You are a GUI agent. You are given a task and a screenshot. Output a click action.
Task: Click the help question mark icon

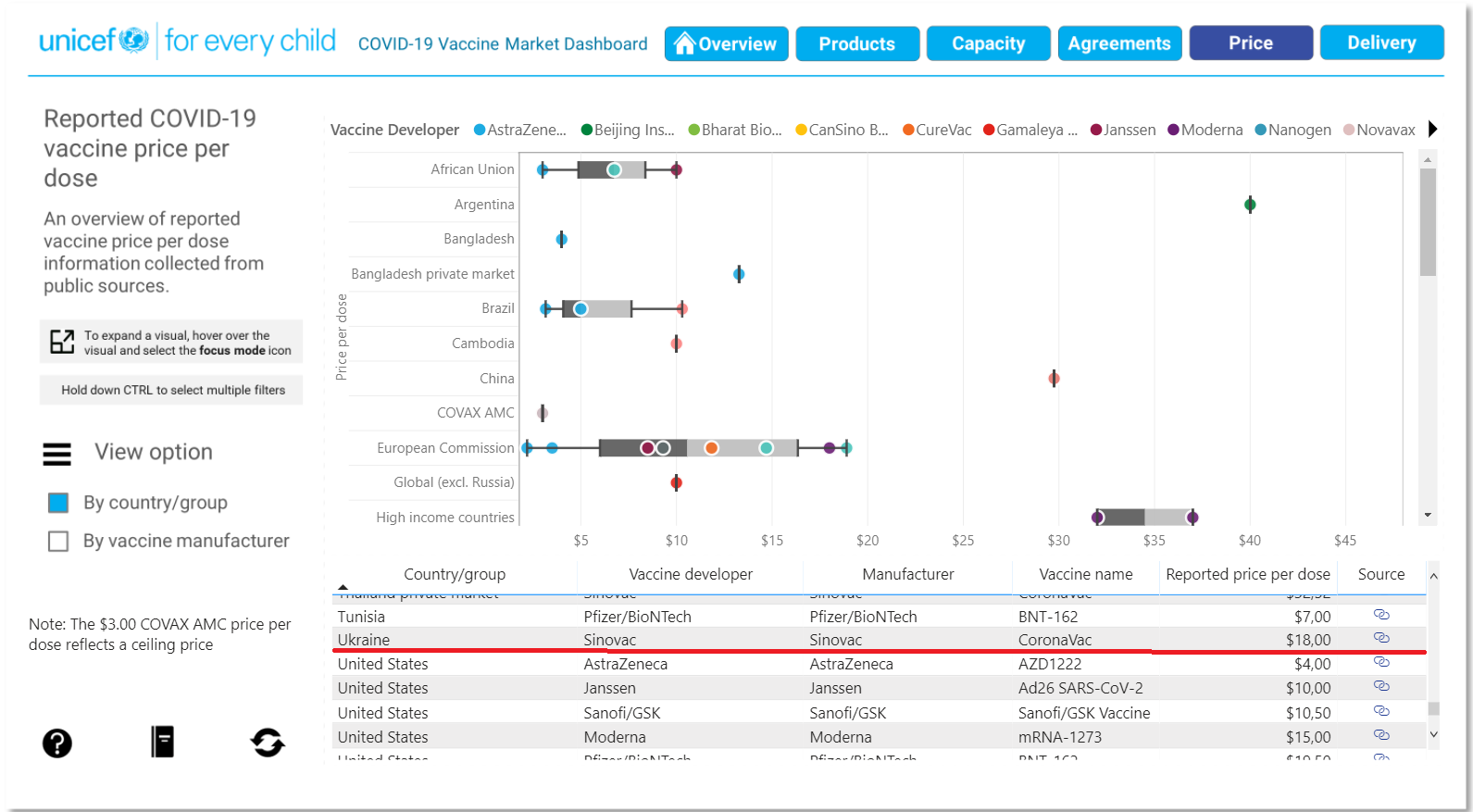click(x=57, y=743)
